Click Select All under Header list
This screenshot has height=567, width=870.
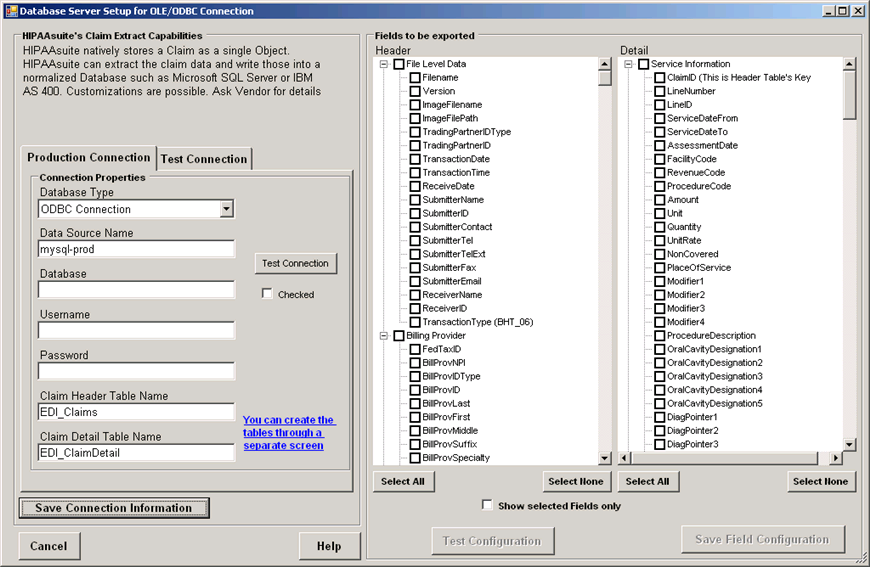[x=403, y=482]
